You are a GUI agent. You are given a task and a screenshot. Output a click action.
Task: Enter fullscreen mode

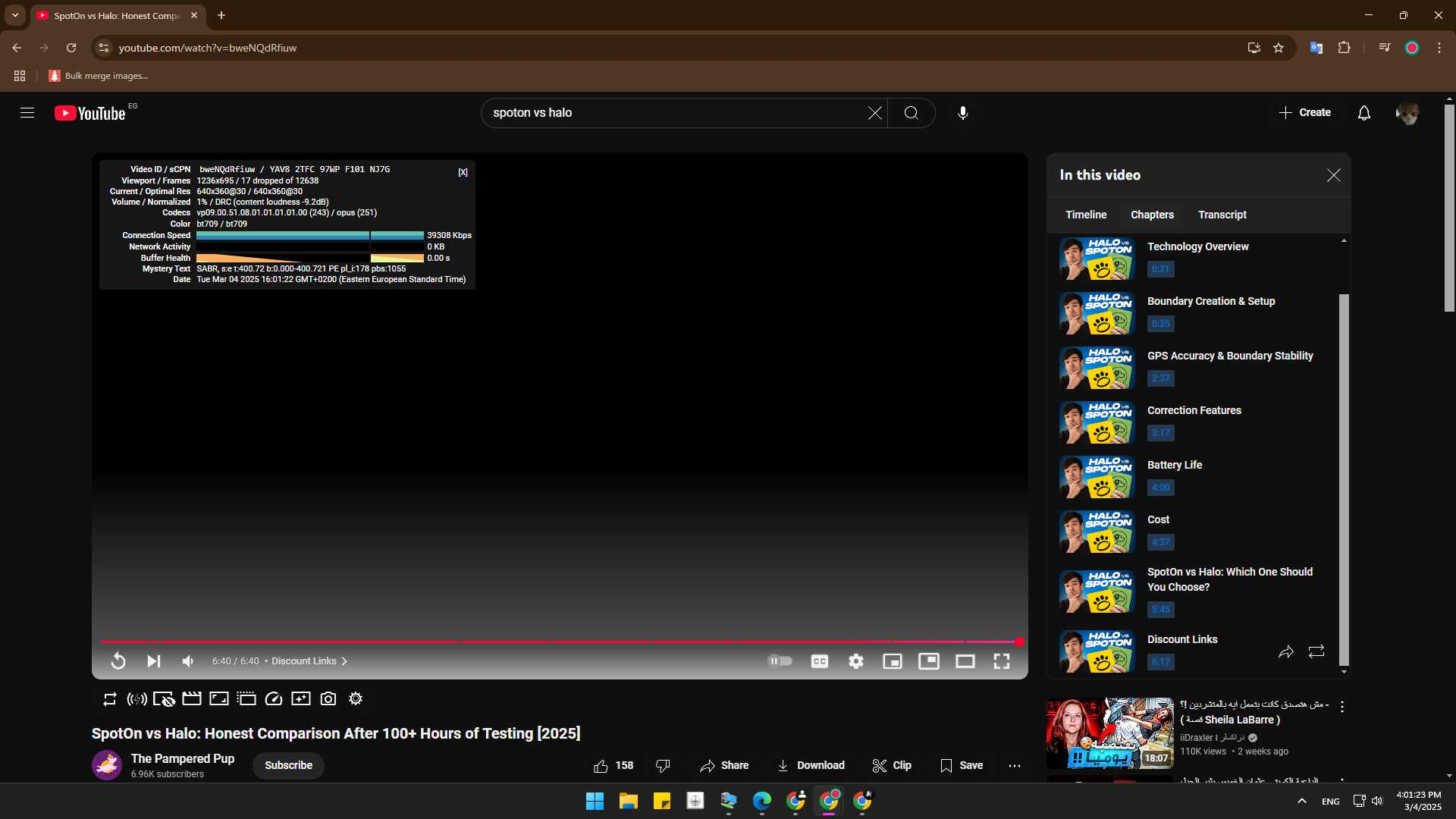(x=1002, y=661)
